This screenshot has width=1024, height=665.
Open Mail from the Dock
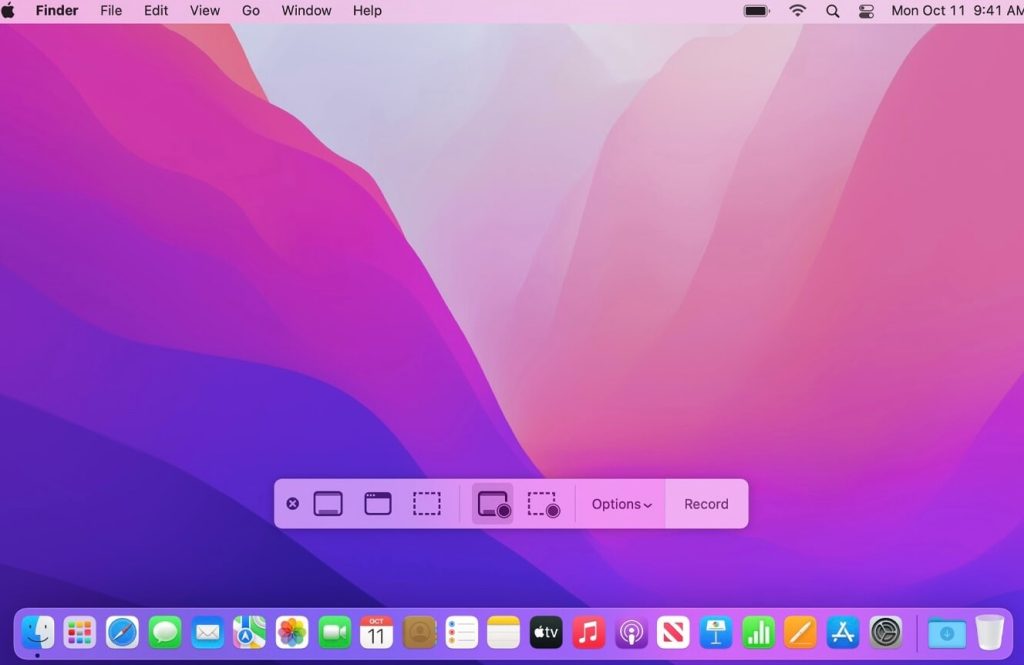pyautogui.click(x=207, y=632)
